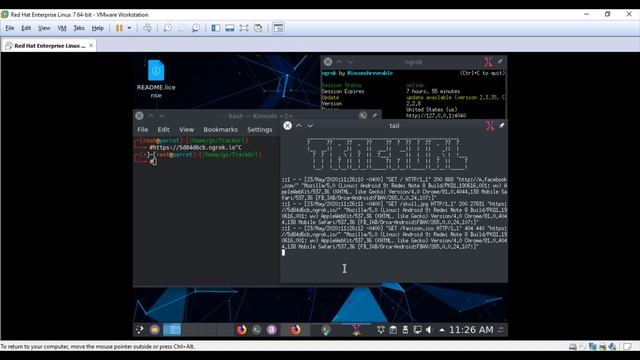
Task: Revert VM to previous snapshot
Action: tap(182, 28)
